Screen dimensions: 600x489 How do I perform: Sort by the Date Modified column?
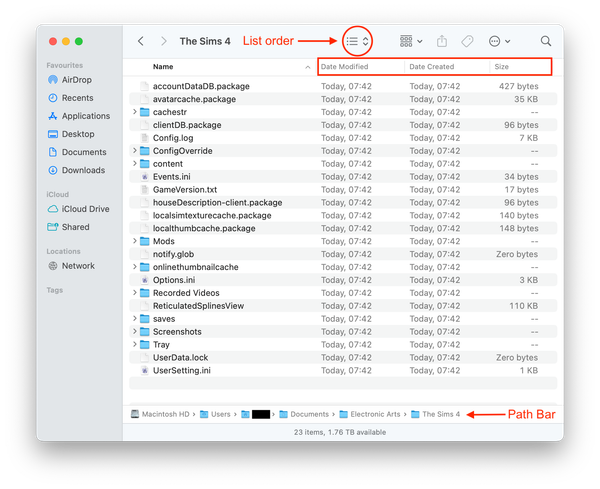pyautogui.click(x=345, y=67)
